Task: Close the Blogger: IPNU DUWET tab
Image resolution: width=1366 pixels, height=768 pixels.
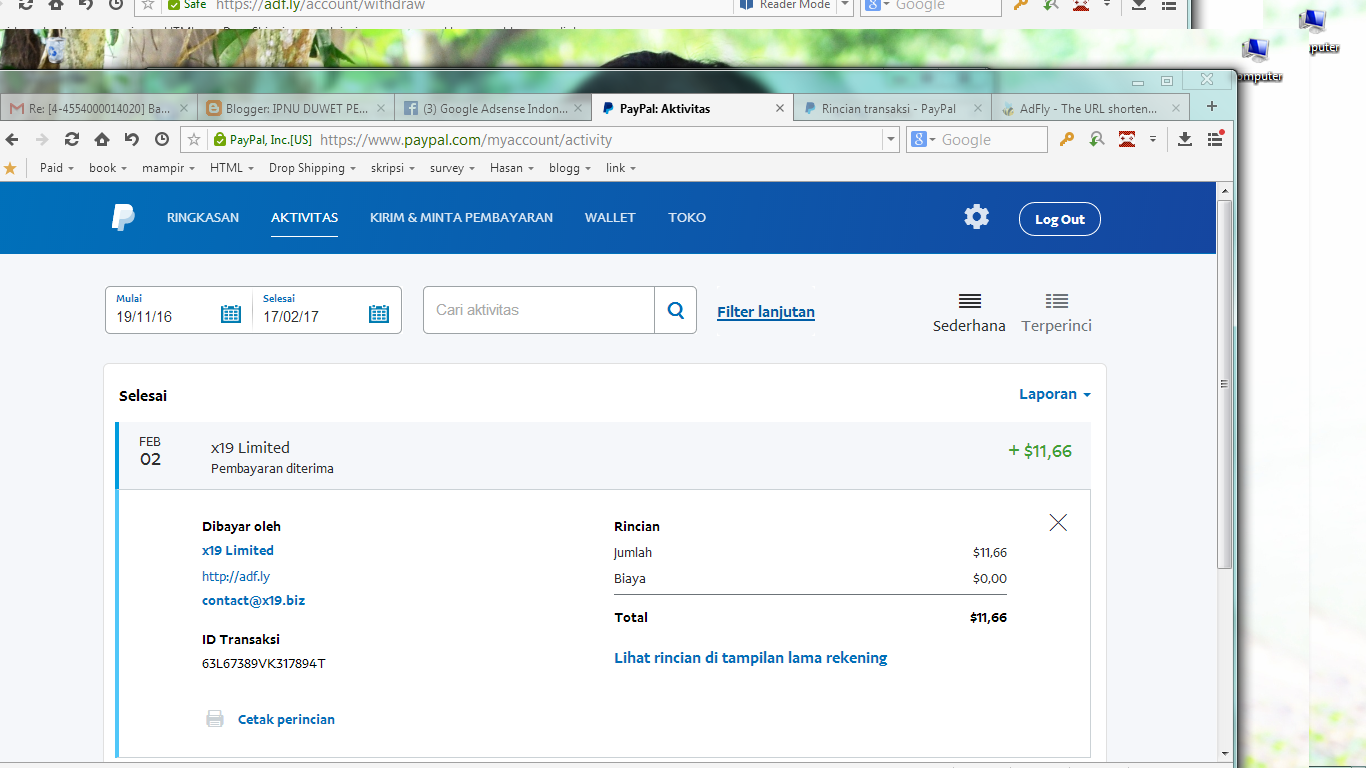Action: point(380,108)
